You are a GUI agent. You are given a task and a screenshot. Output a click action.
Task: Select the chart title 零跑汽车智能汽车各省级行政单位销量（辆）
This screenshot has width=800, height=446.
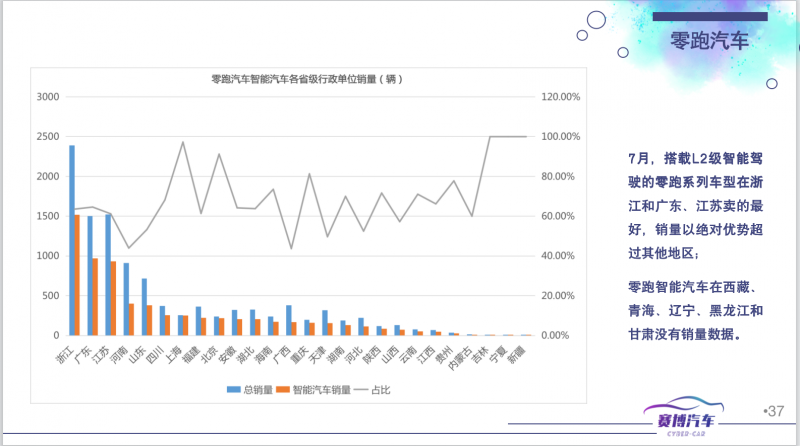(307, 79)
